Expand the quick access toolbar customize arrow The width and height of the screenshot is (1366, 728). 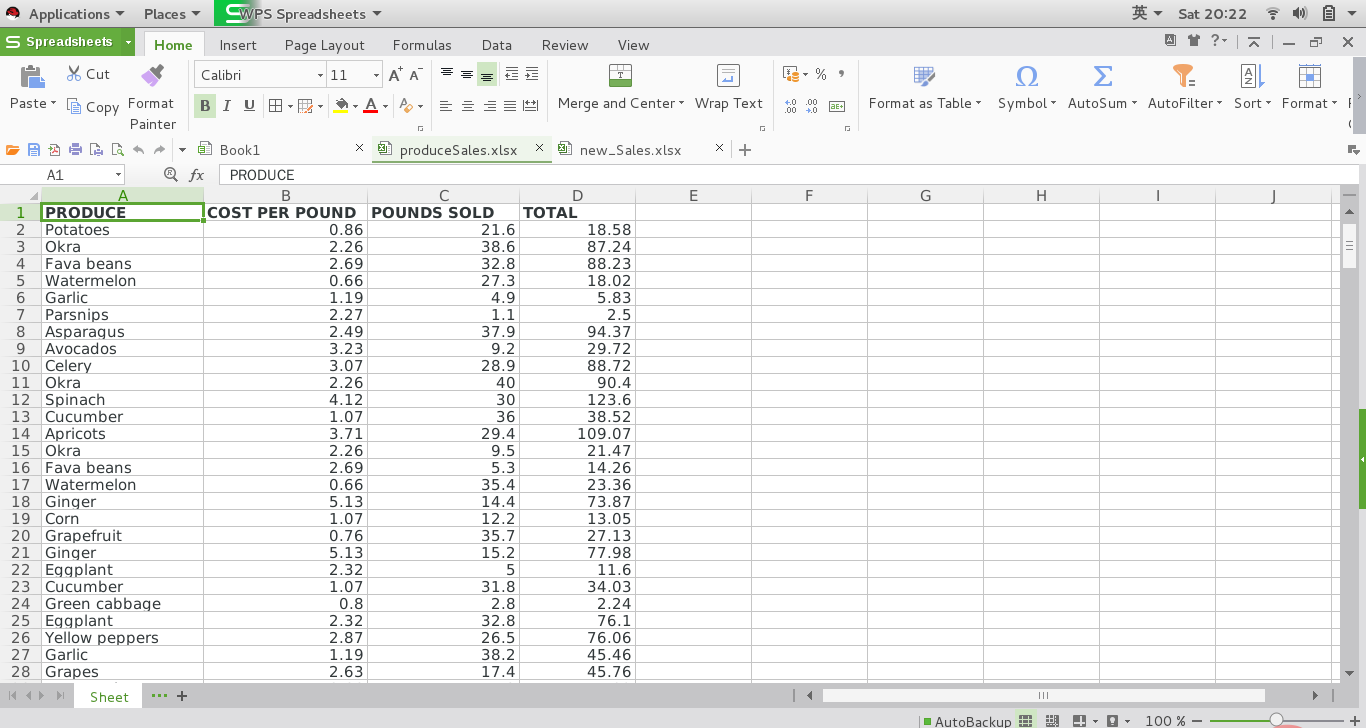(182, 150)
